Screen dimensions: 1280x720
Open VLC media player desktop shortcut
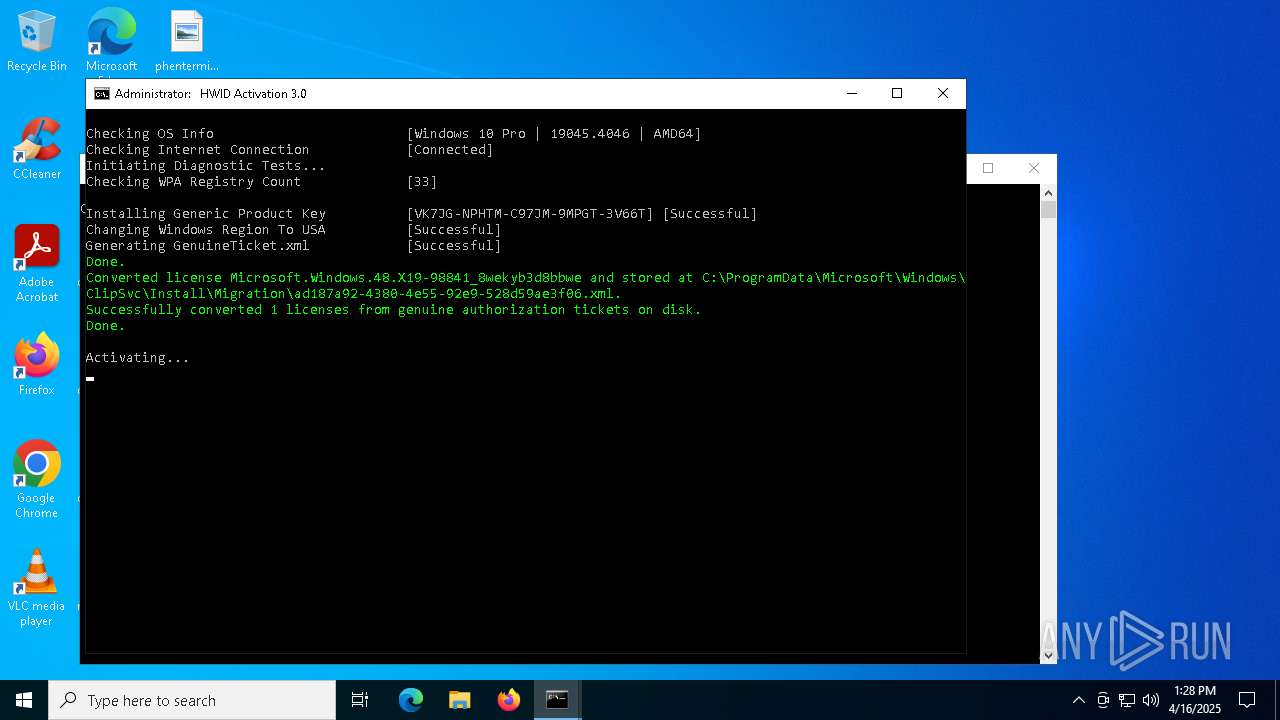37,588
